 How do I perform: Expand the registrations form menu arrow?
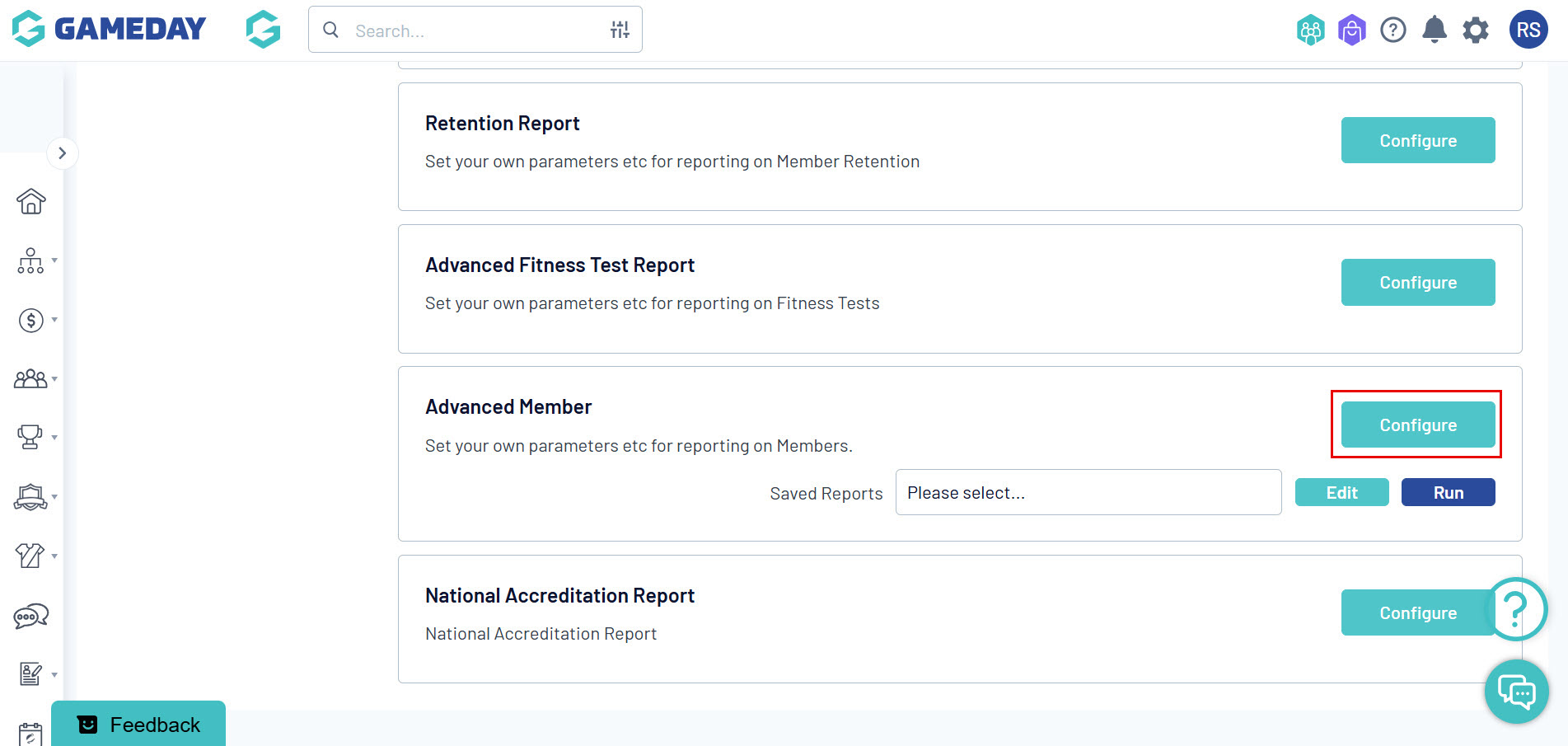pyautogui.click(x=54, y=675)
